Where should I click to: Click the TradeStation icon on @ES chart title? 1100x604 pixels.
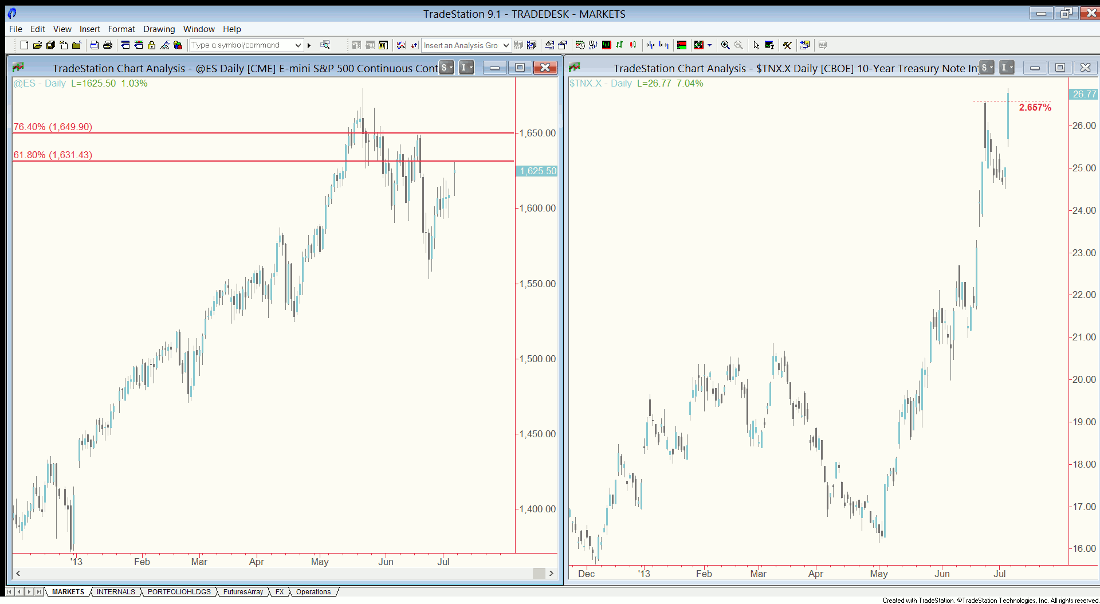click(x=19, y=68)
